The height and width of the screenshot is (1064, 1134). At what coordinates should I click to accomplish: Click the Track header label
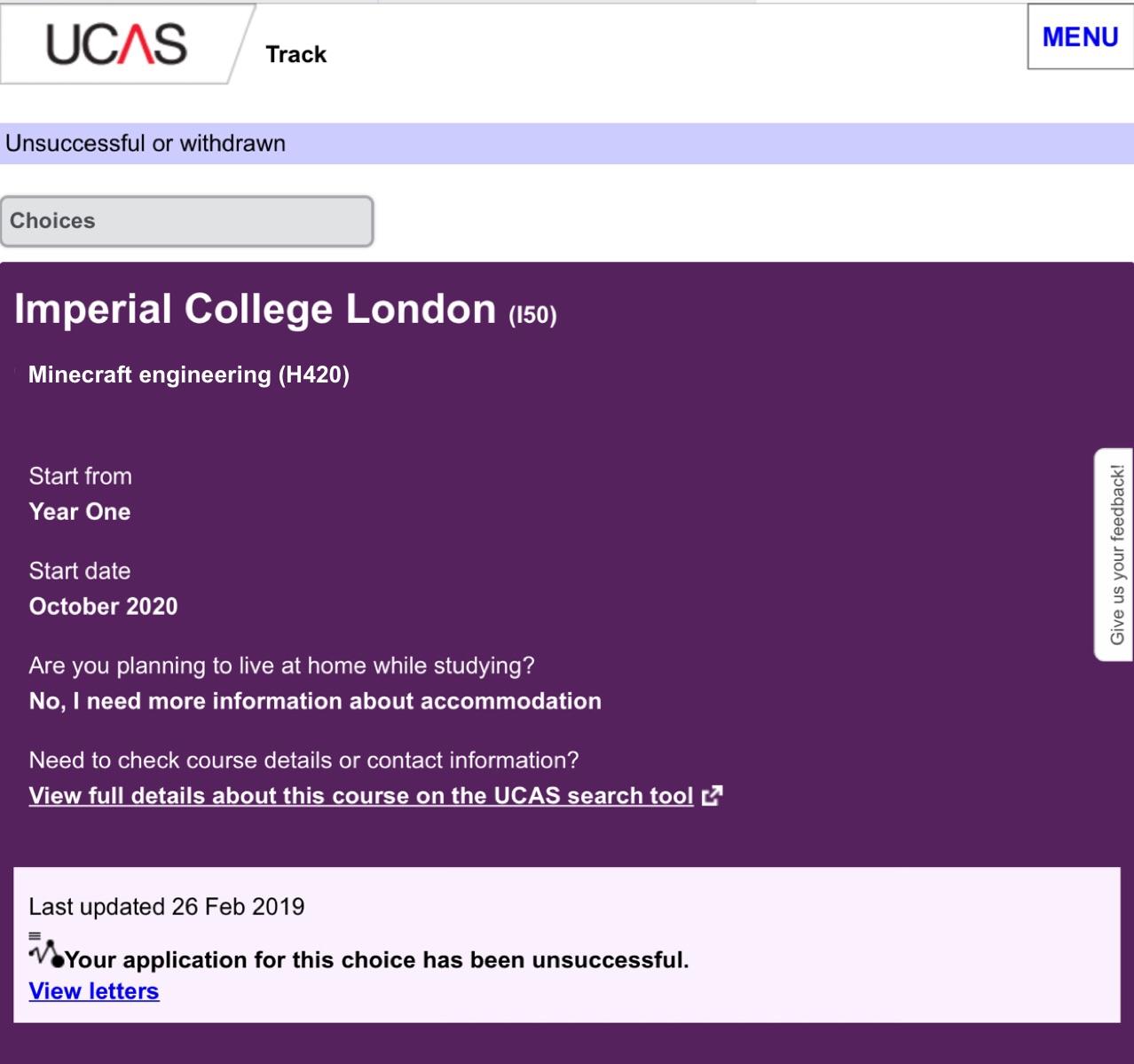(x=296, y=55)
